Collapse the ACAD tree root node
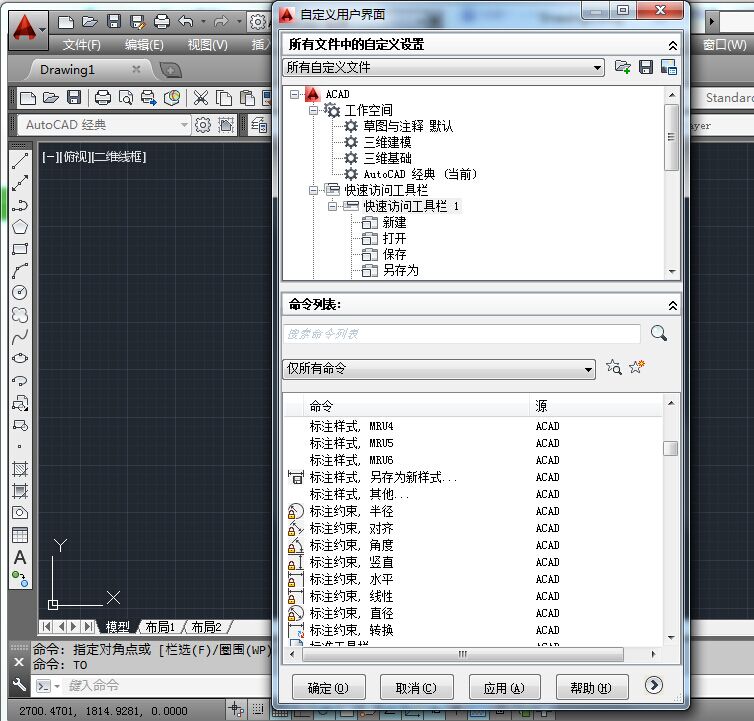 tap(294, 94)
